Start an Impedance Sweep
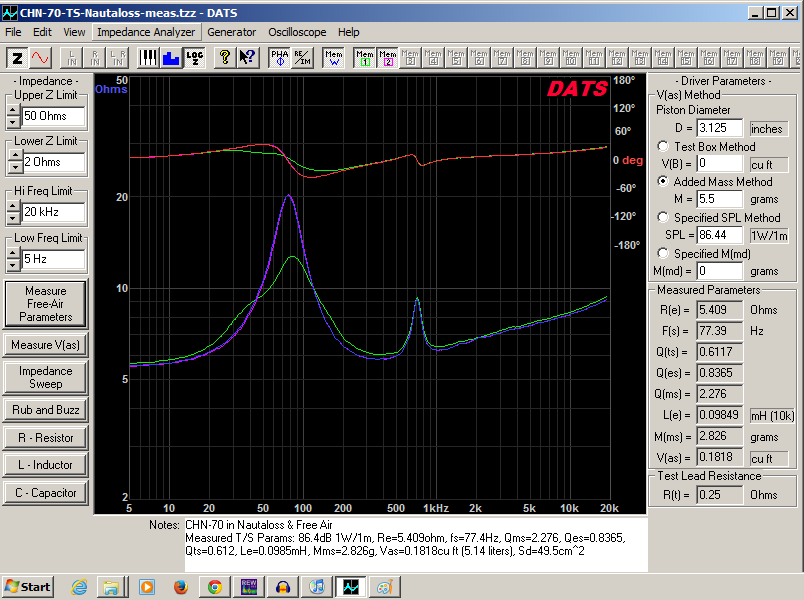This screenshot has width=804, height=600. coord(46,377)
